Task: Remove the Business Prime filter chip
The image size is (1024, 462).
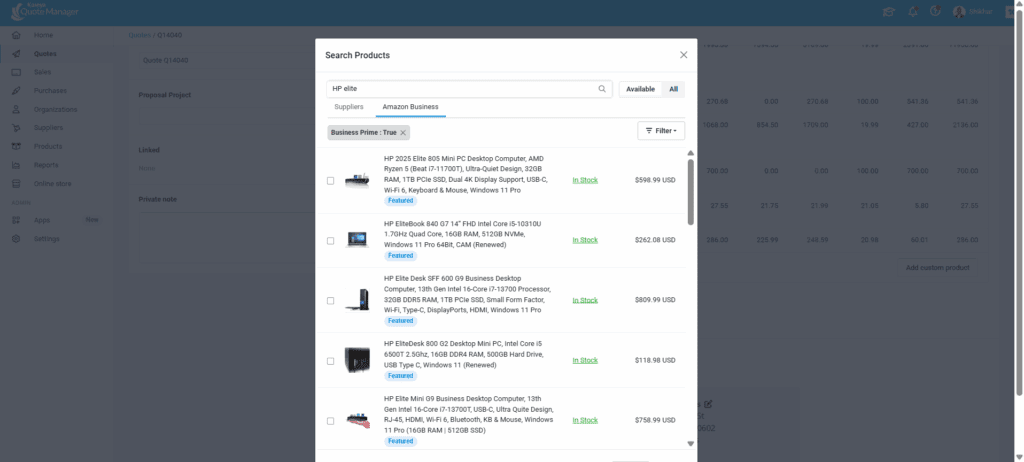Action: (403, 132)
